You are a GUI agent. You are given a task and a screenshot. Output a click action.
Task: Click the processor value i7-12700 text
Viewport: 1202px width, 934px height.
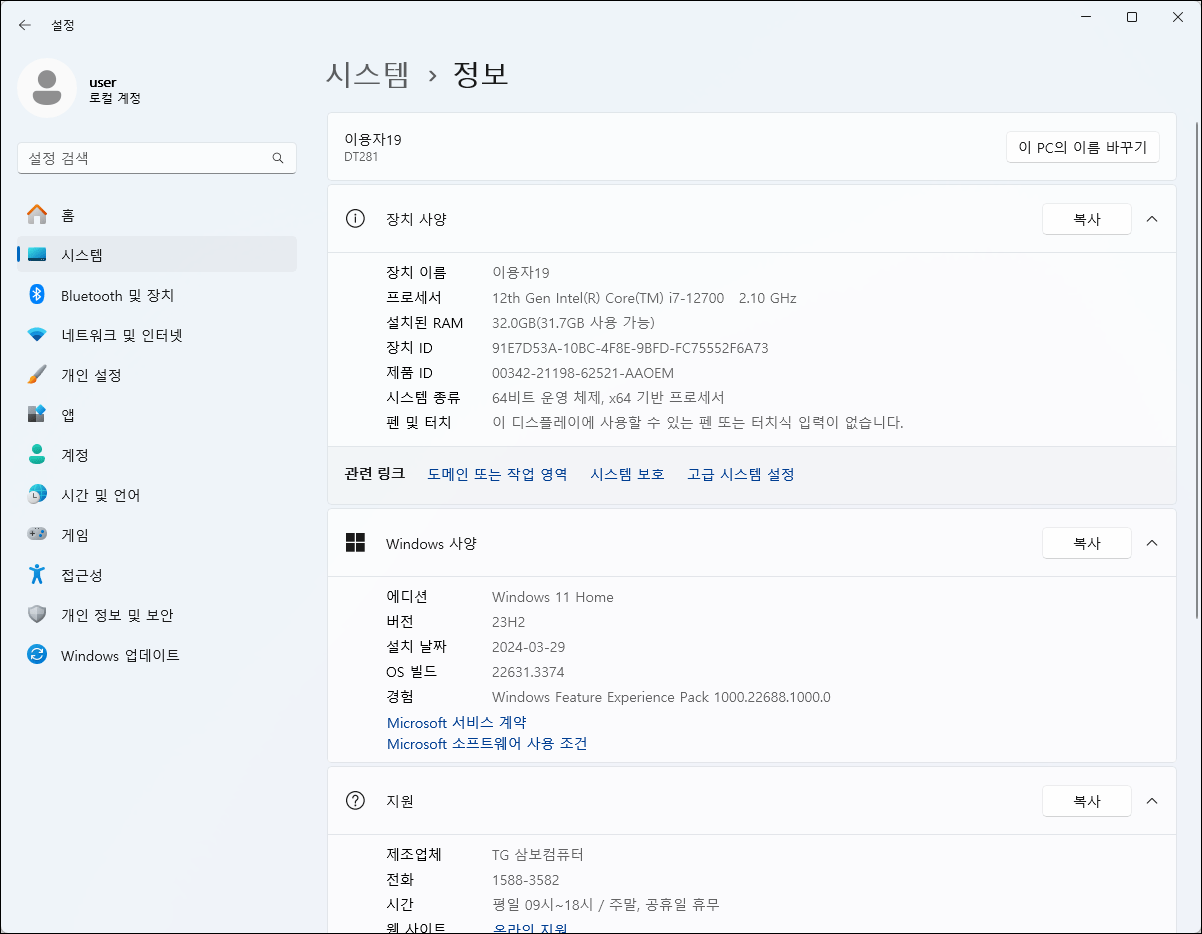click(644, 298)
